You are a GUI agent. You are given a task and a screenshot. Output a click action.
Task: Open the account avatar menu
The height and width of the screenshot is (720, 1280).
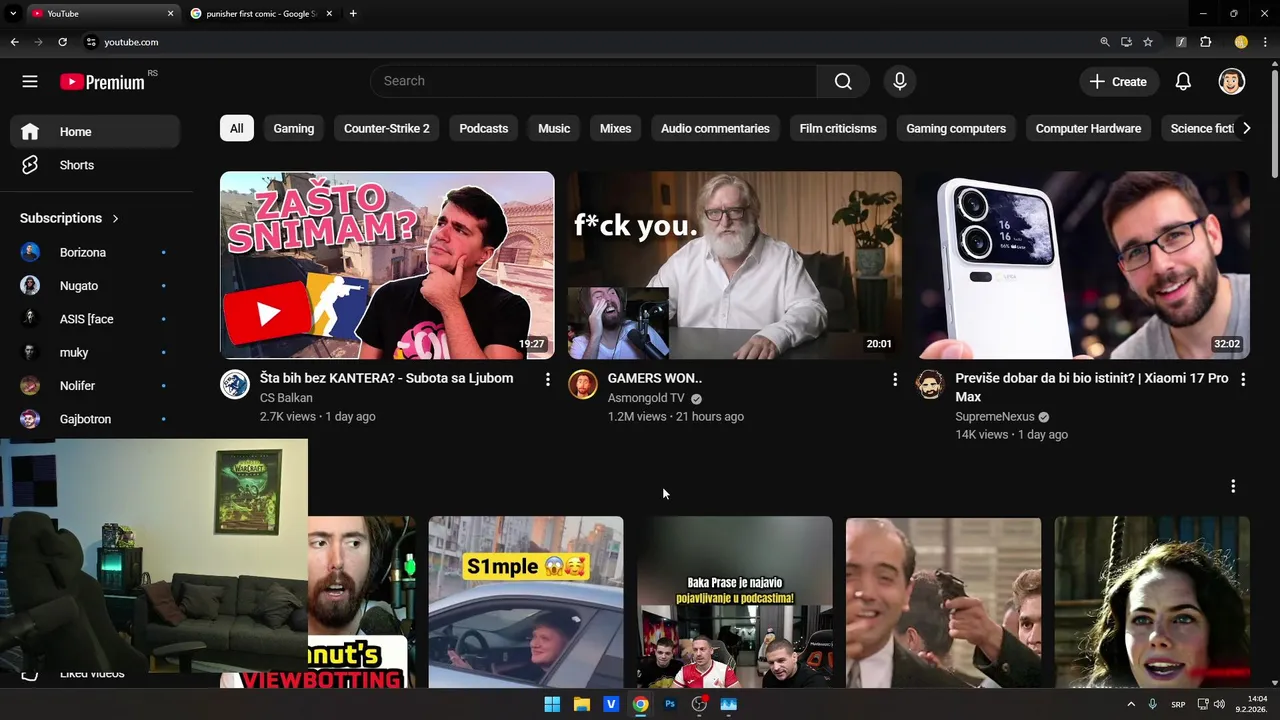[x=1232, y=82]
